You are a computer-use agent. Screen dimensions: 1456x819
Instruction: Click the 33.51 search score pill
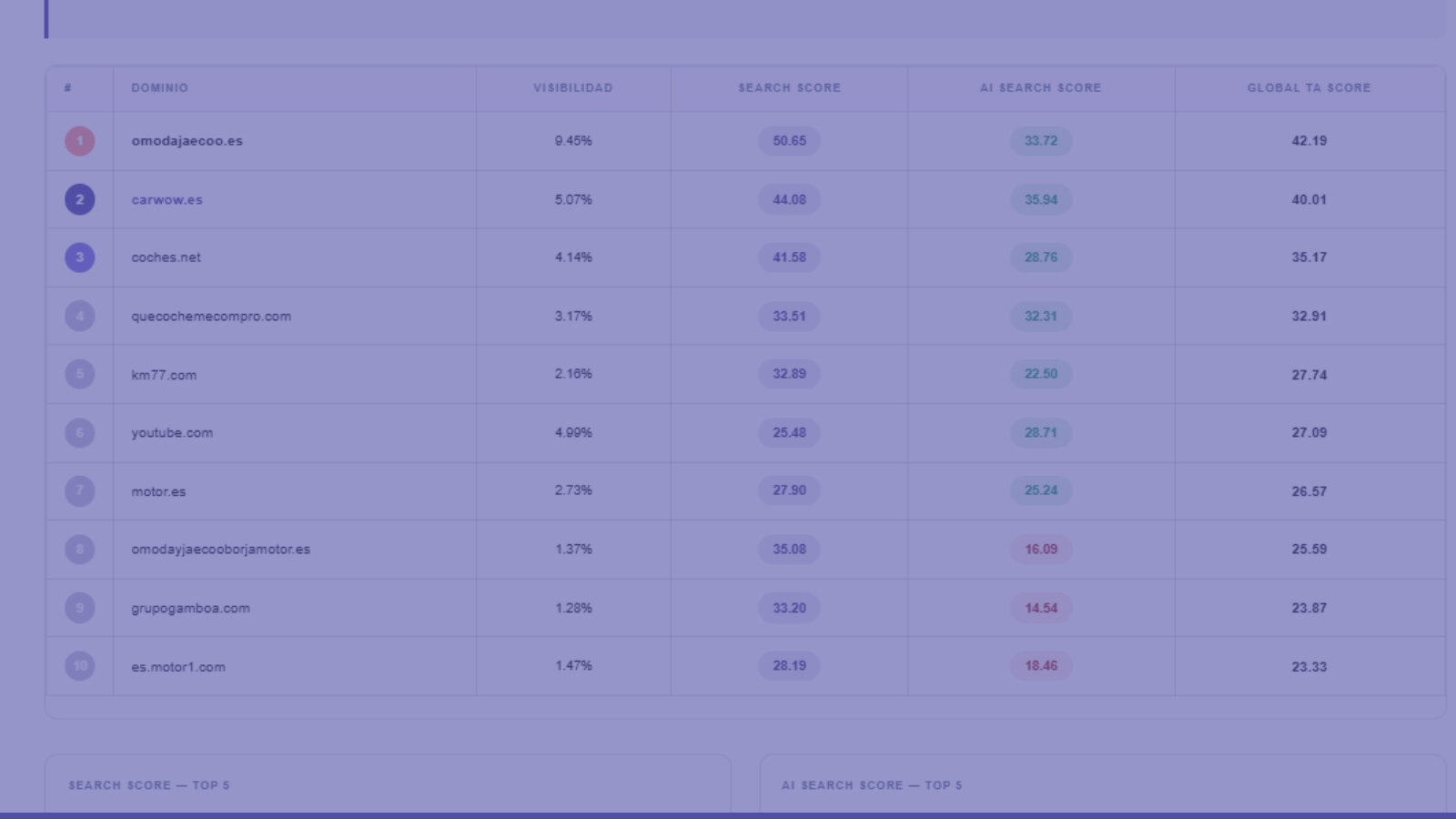coord(789,316)
